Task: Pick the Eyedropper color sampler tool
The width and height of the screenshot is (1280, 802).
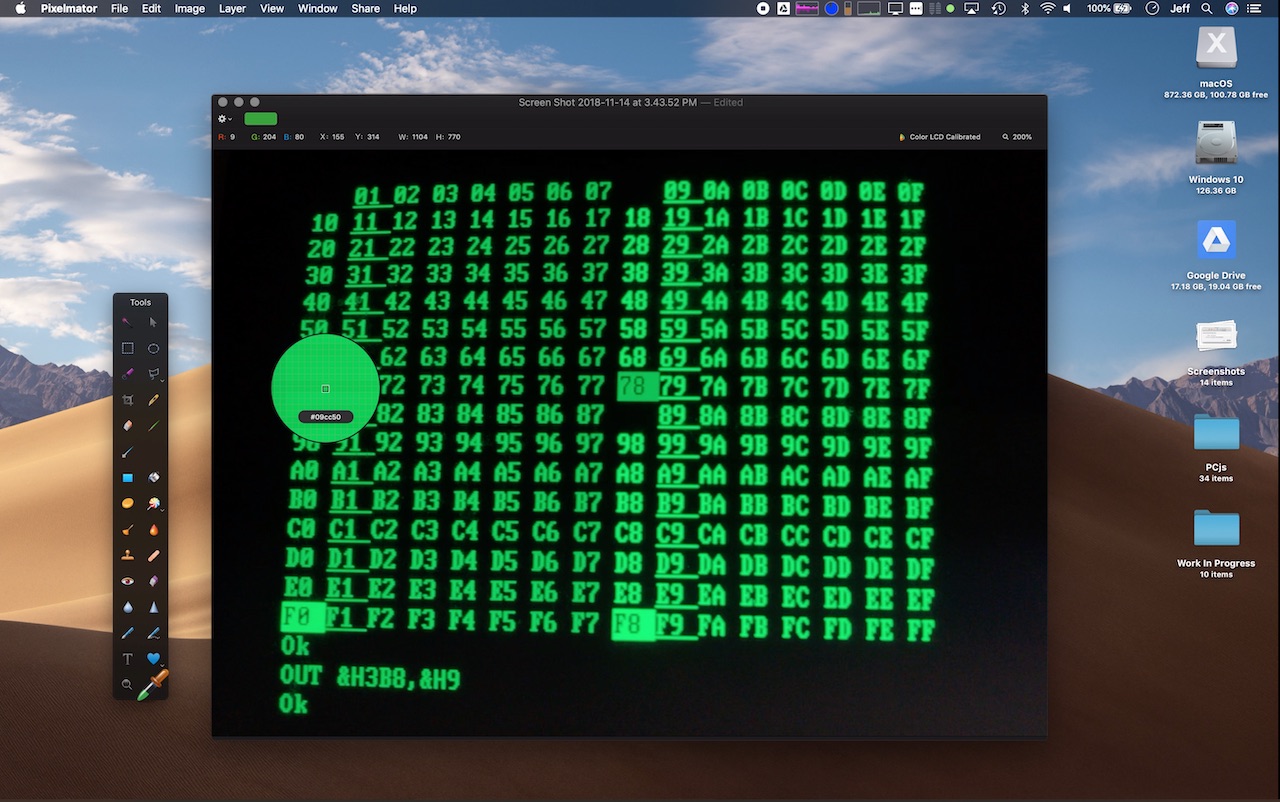Action: (x=154, y=685)
